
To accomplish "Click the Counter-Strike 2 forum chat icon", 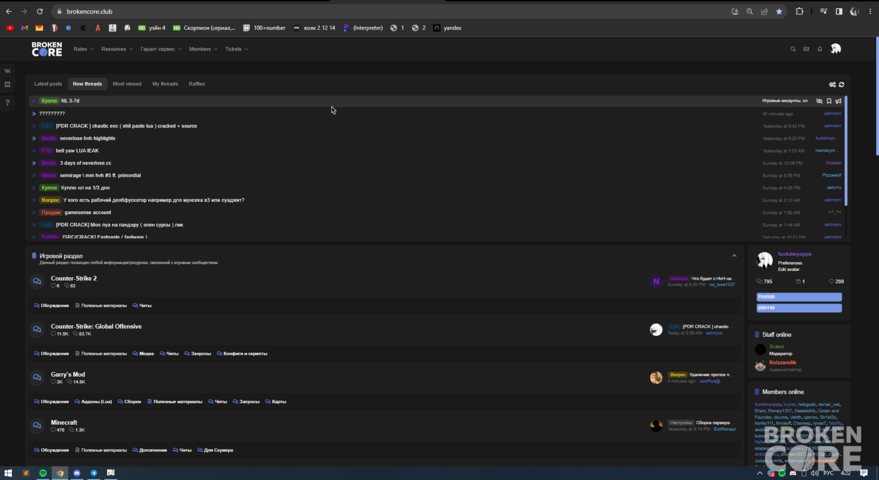I will pyautogui.click(x=37, y=281).
